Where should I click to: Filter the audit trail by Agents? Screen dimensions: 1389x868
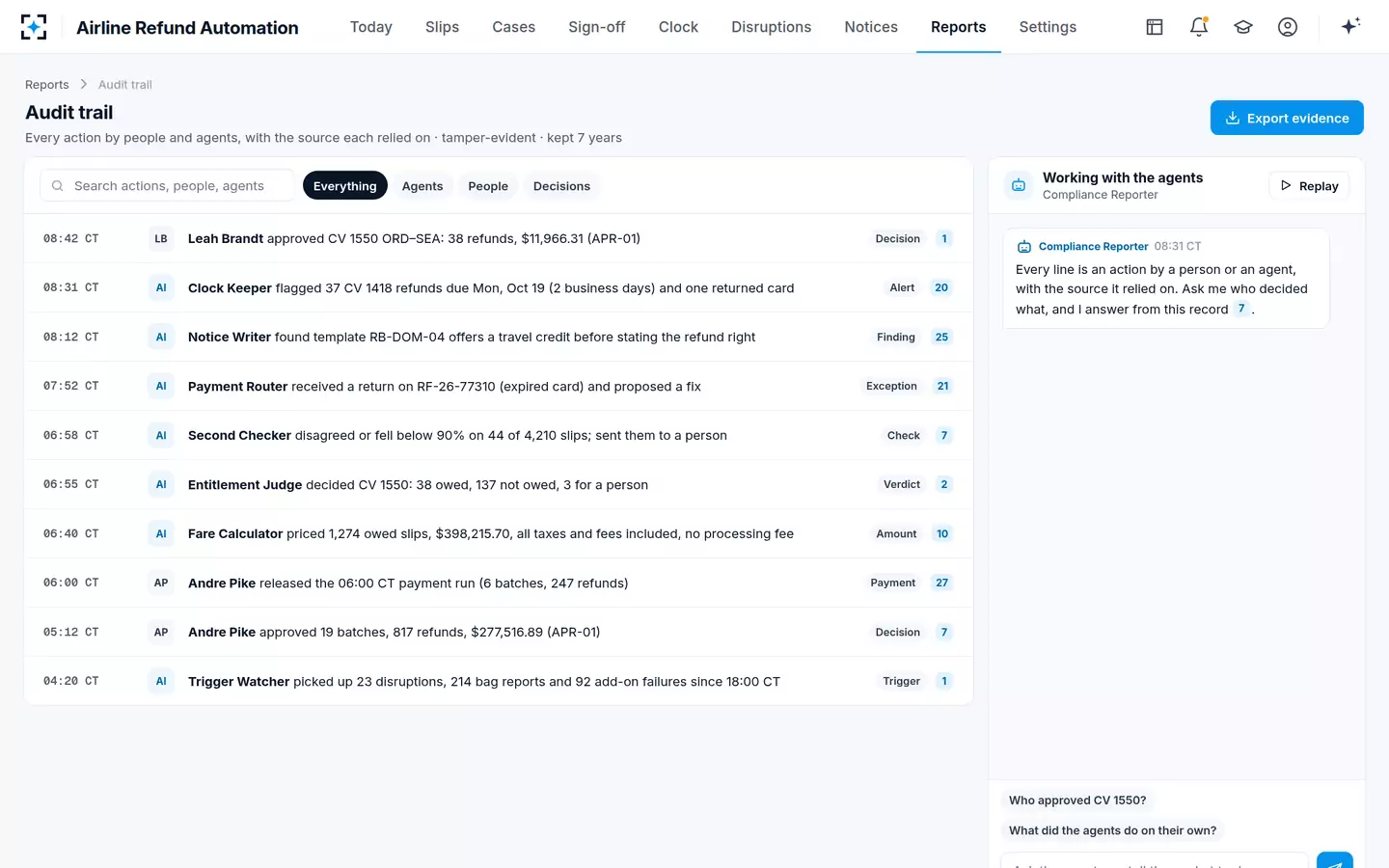[422, 186]
